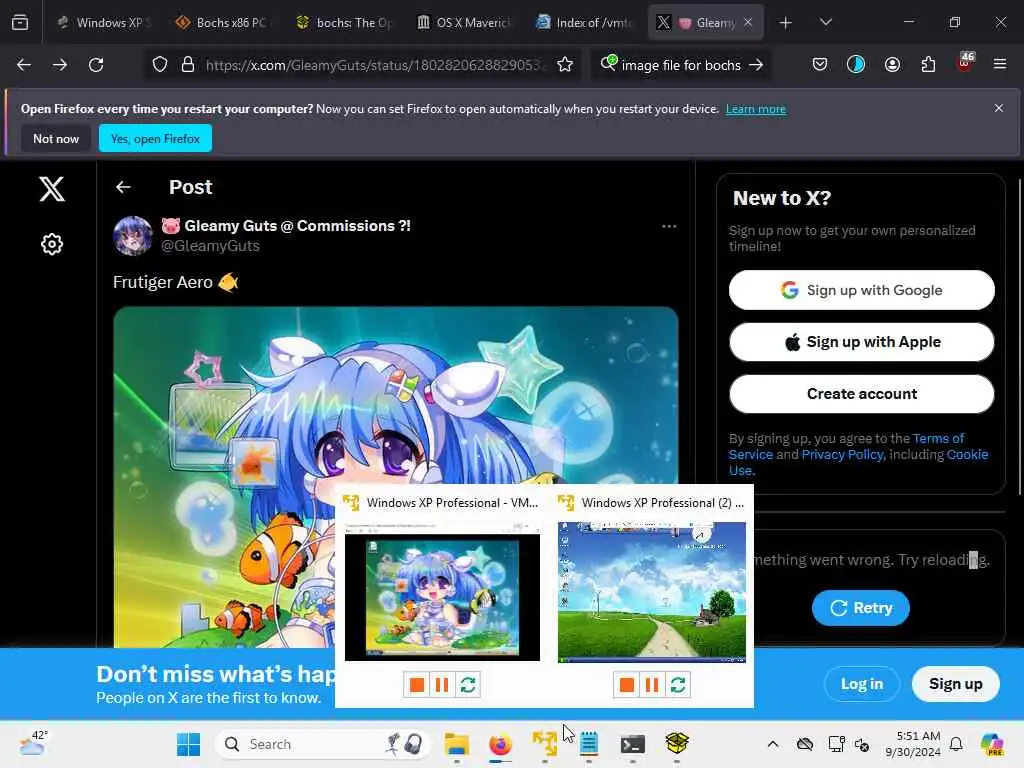Open the Windows XP Professional (2) preview thumbnail

tap(652, 592)
